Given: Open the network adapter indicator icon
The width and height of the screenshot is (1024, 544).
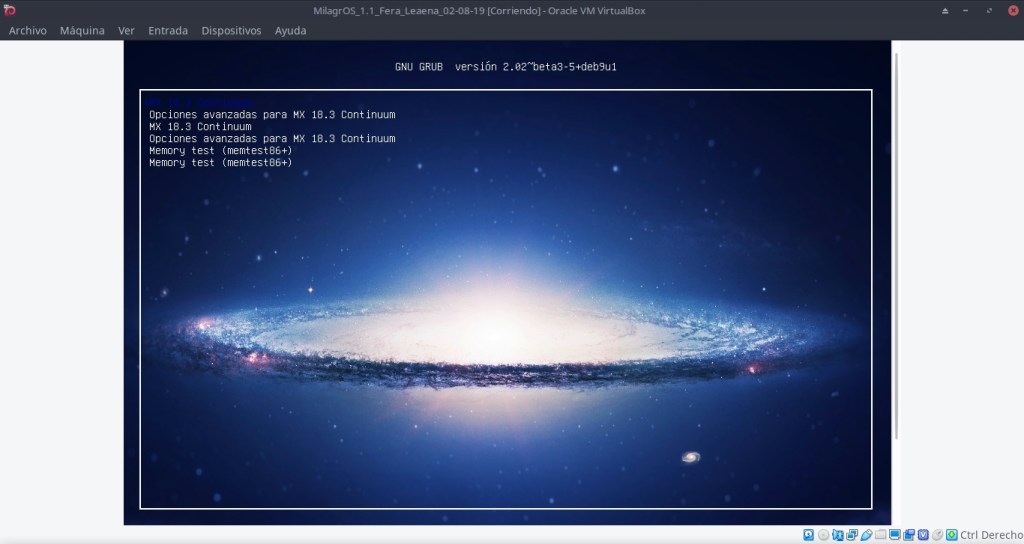Looking at the screenshot, I should click(x=838, y=535).
